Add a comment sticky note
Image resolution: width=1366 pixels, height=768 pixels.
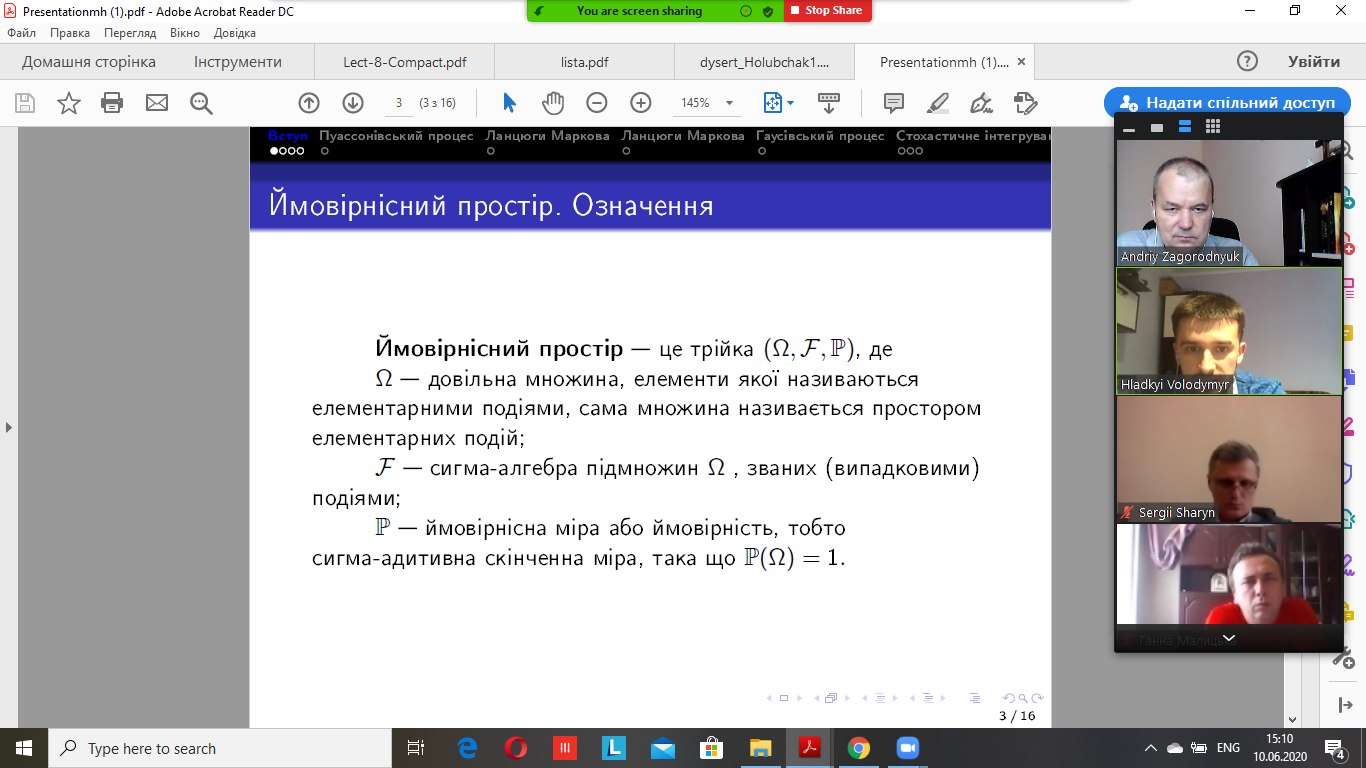pyautogui.click(x=894, y=103)
